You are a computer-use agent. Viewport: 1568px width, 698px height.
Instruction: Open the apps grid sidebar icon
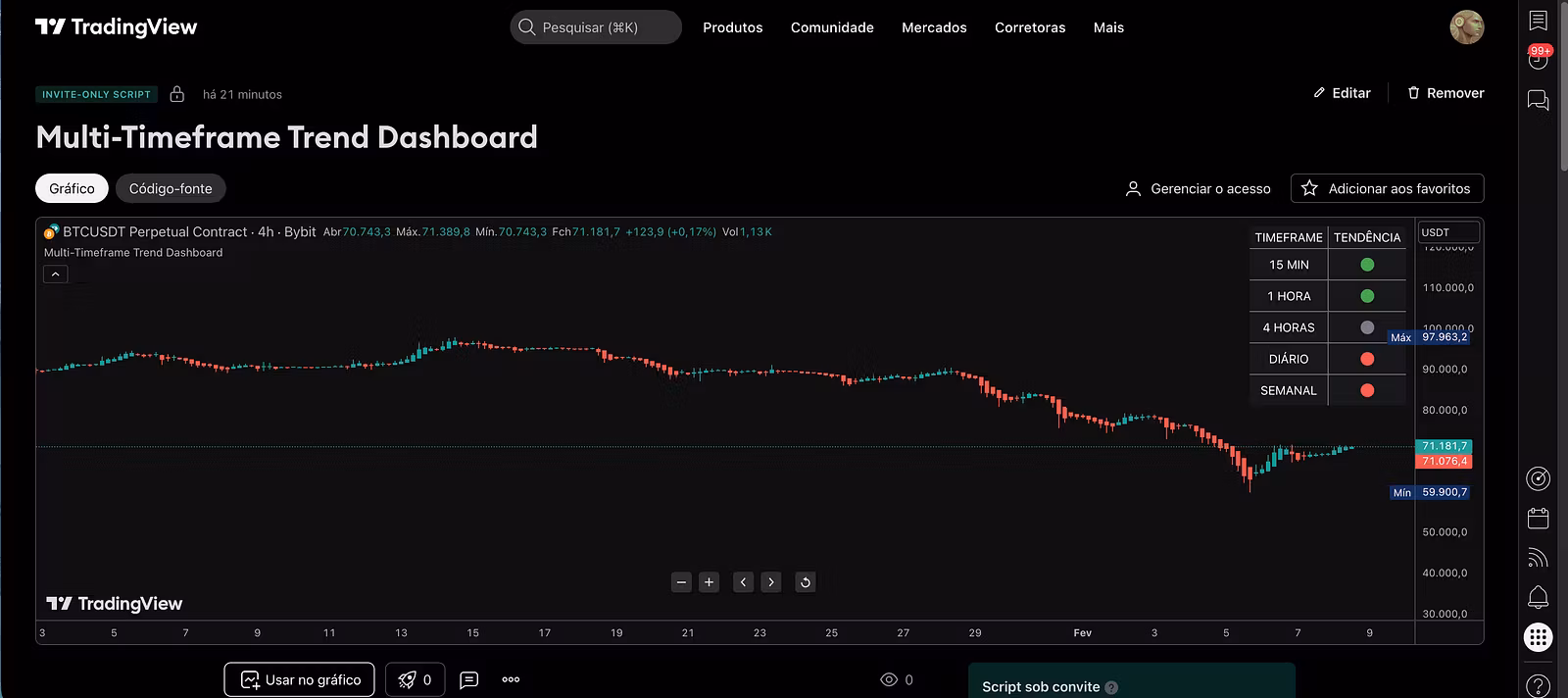click(x=1539, y=637)
